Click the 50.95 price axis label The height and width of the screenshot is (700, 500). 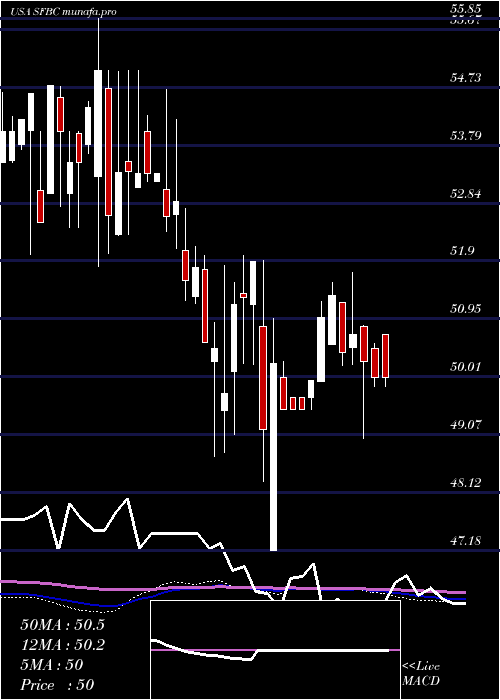coord(466,308)
